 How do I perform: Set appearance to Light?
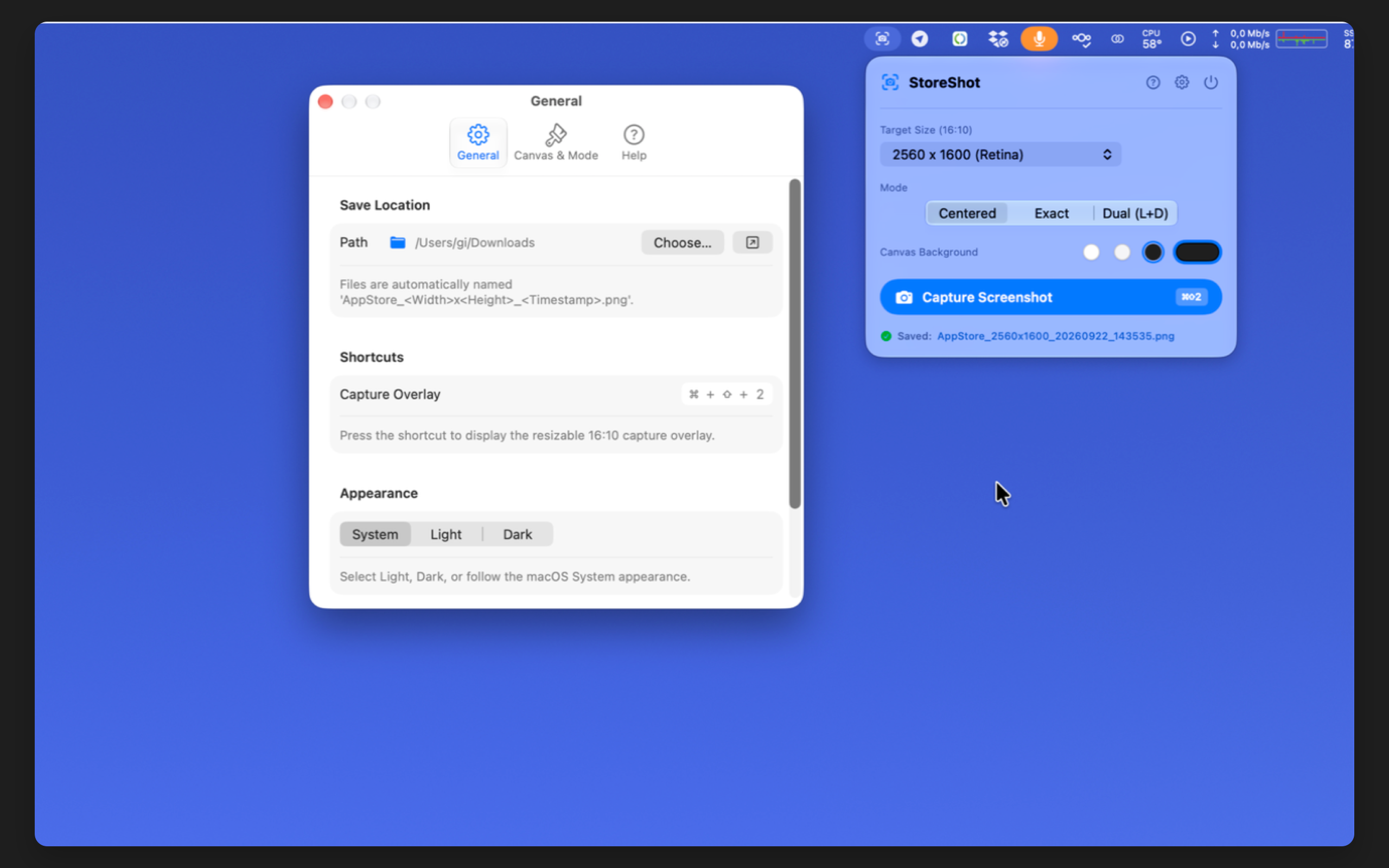pos(446,534)
